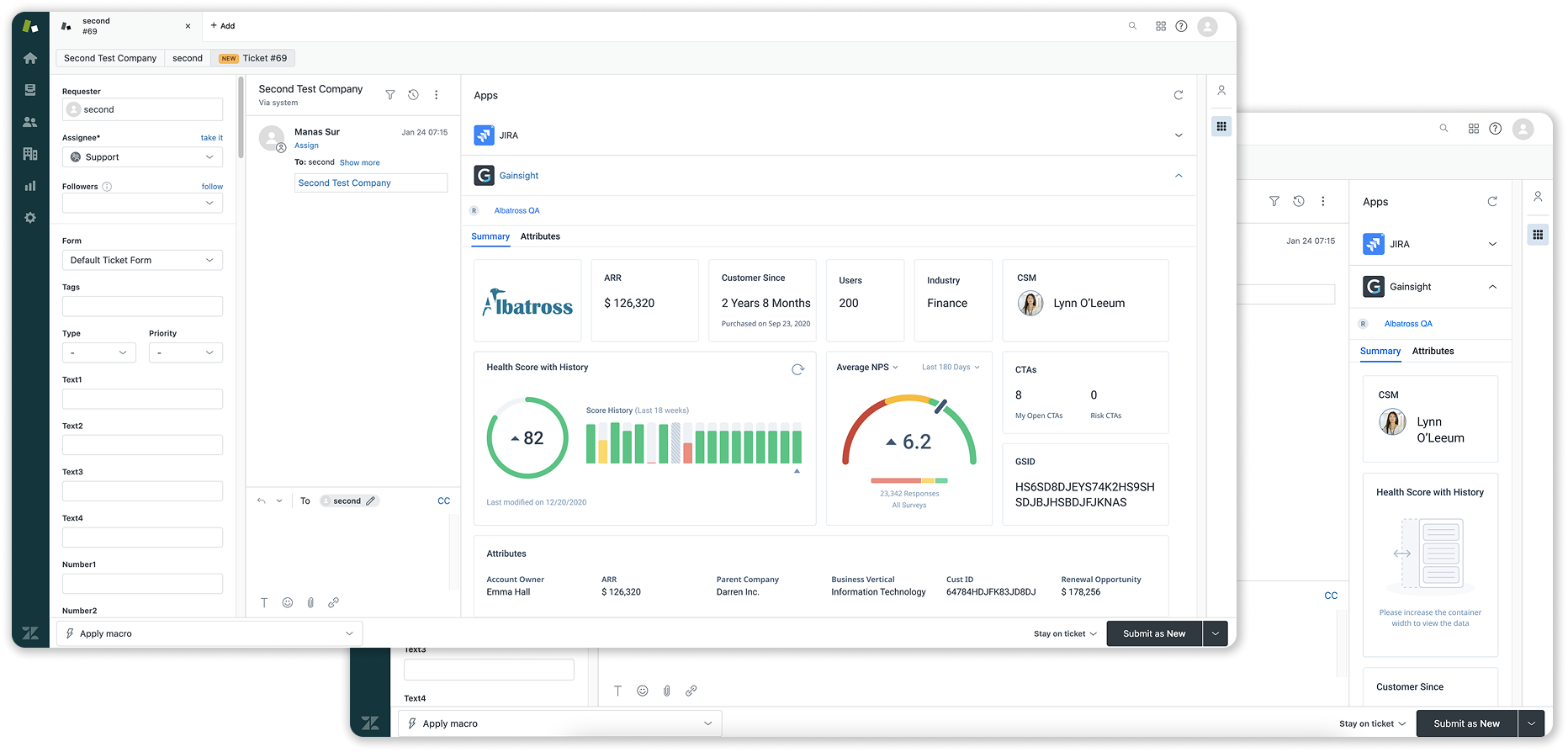Open the Default Ticket Form dropdown
The width and height of the screenshot is (1568, 752).
[x=142, y=260]
